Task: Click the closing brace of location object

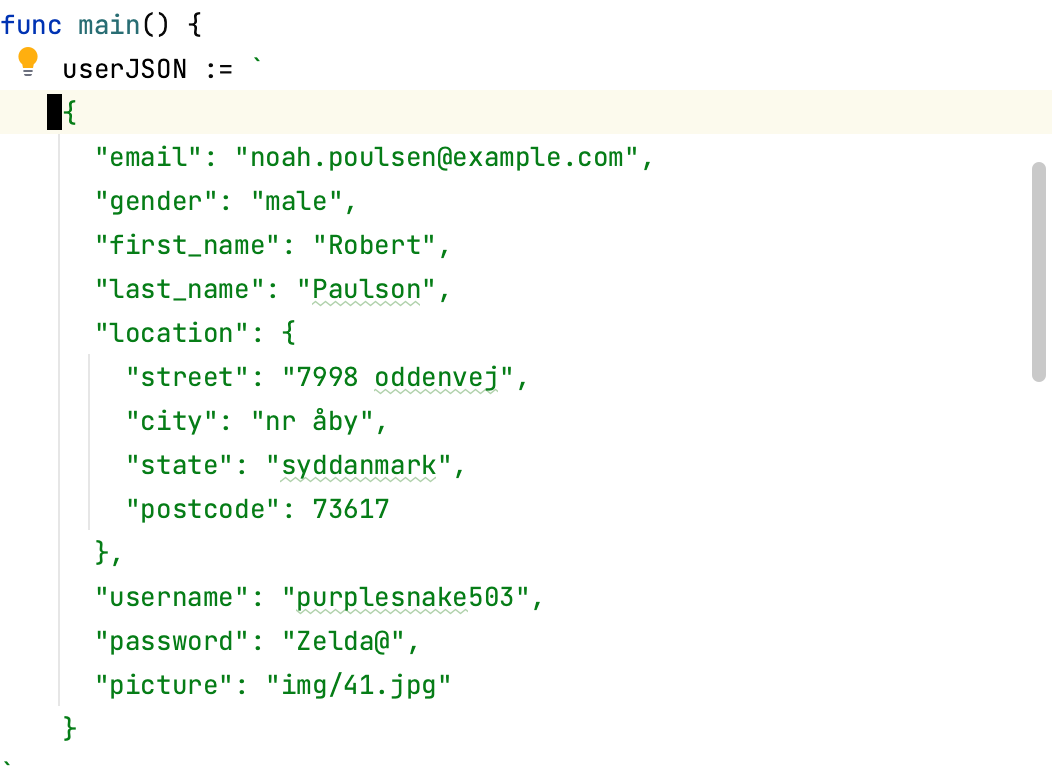Action: (101, 553)
